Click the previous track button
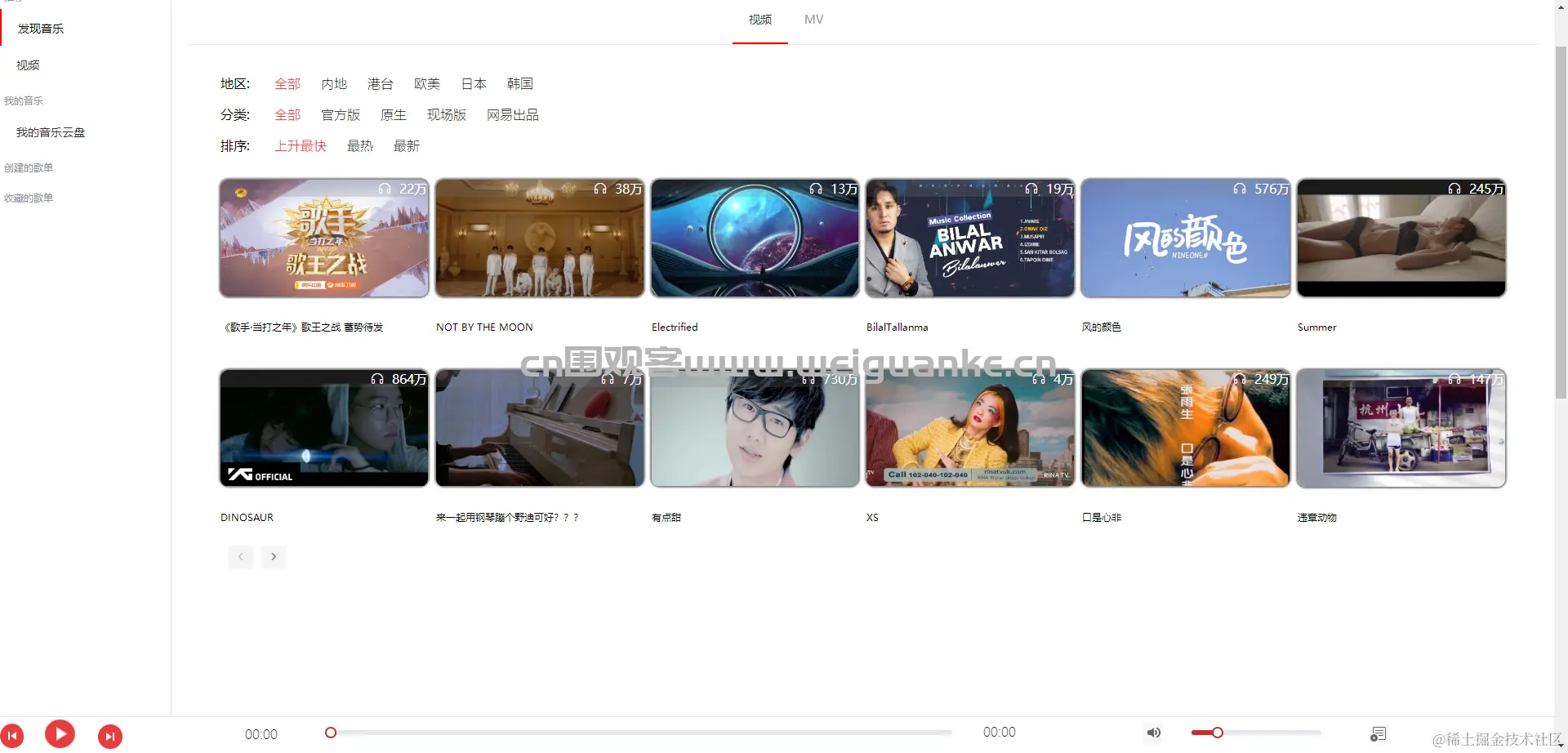The height and width of the screenshot is (753, 1568). (x=12, y=736)
